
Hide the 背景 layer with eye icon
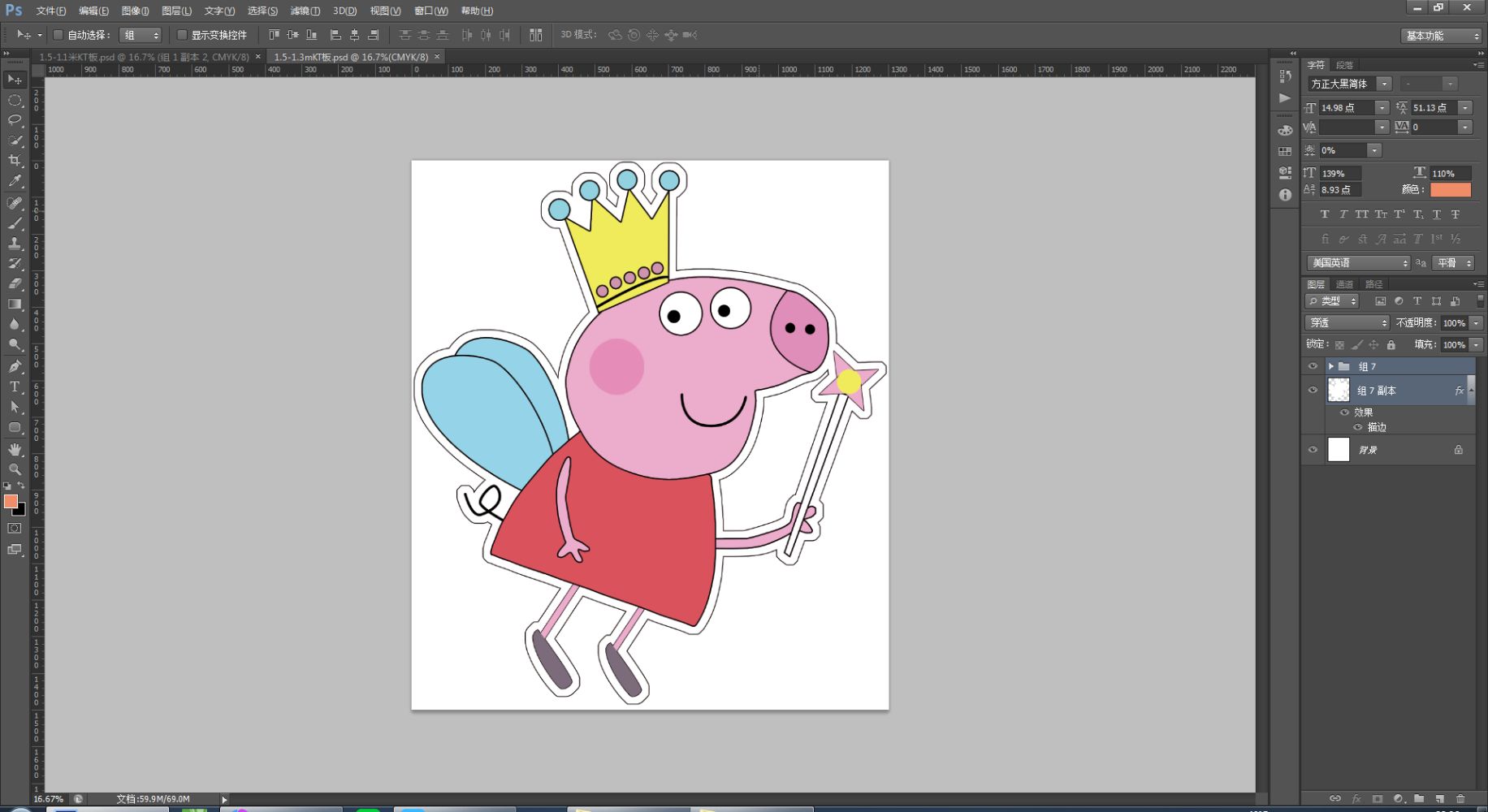coord(1313,450)
